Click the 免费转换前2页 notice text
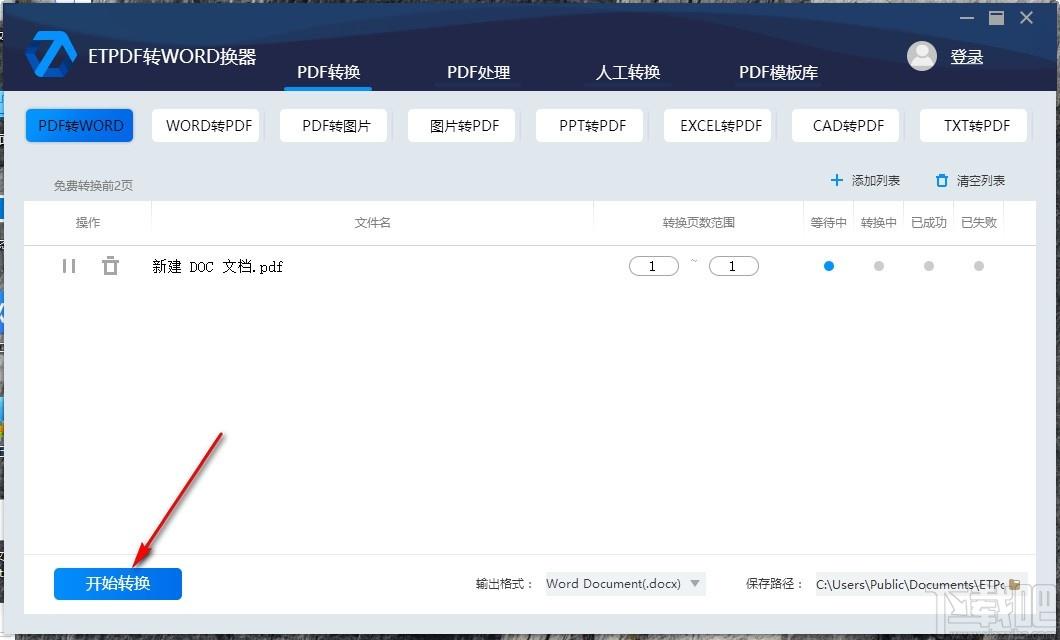This screenshot has height=640, width=1060. [x=93, y=185]
